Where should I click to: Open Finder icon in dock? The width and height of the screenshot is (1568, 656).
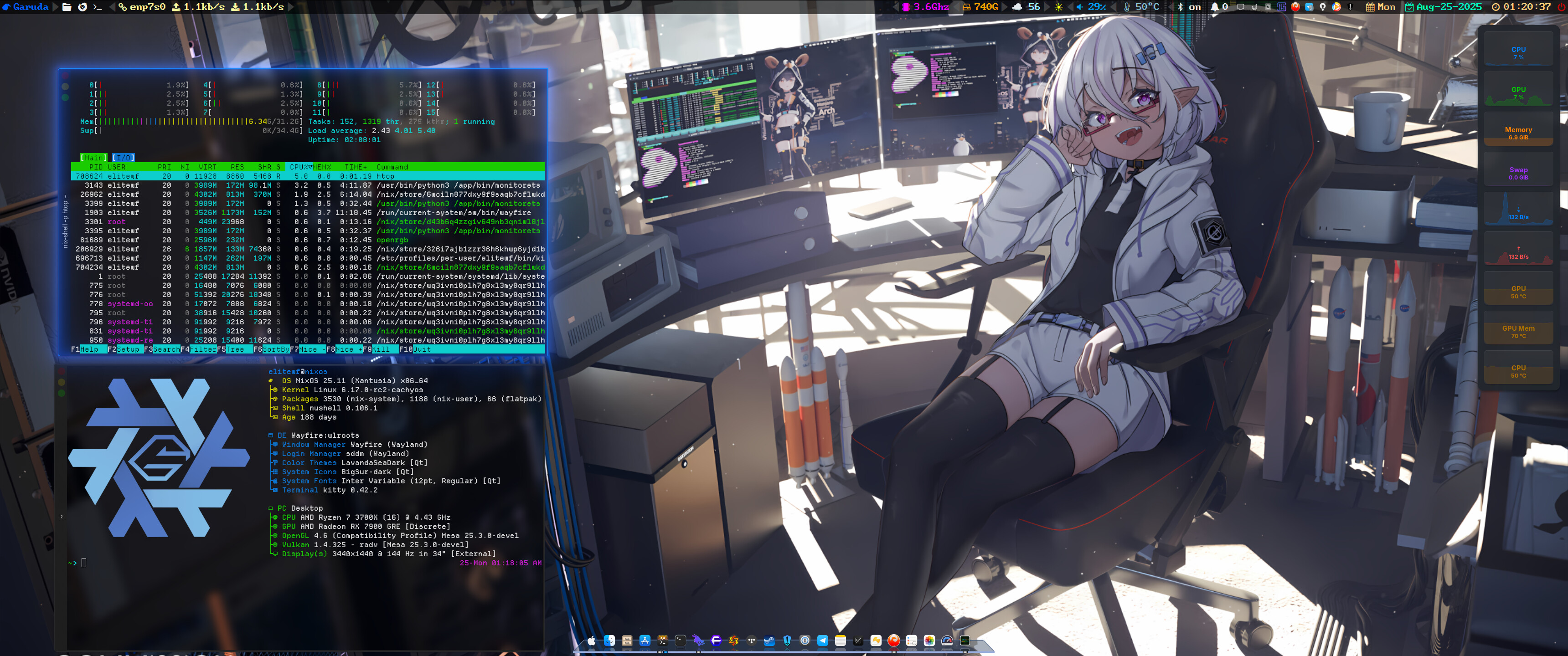609,641
